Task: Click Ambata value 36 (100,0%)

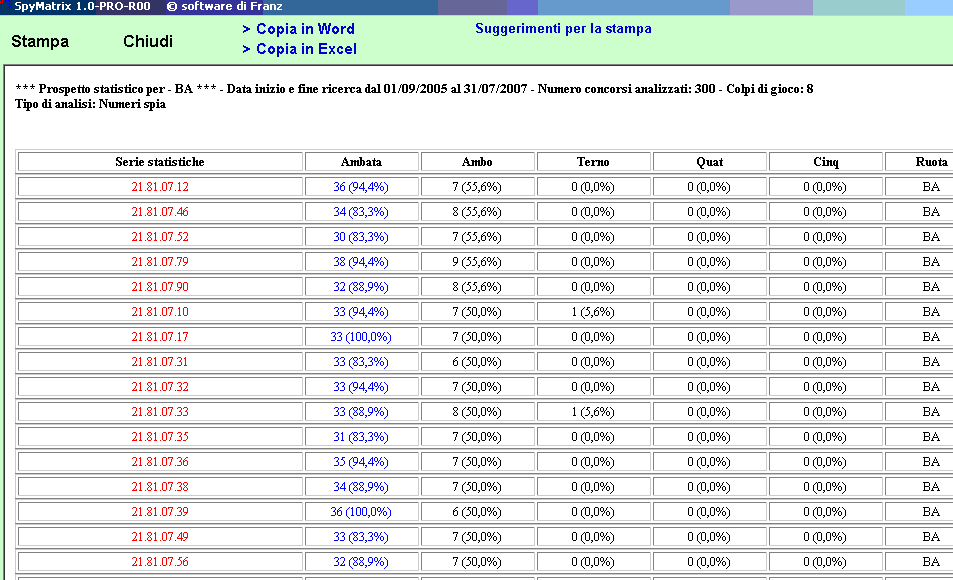Action: coord(361,511)
